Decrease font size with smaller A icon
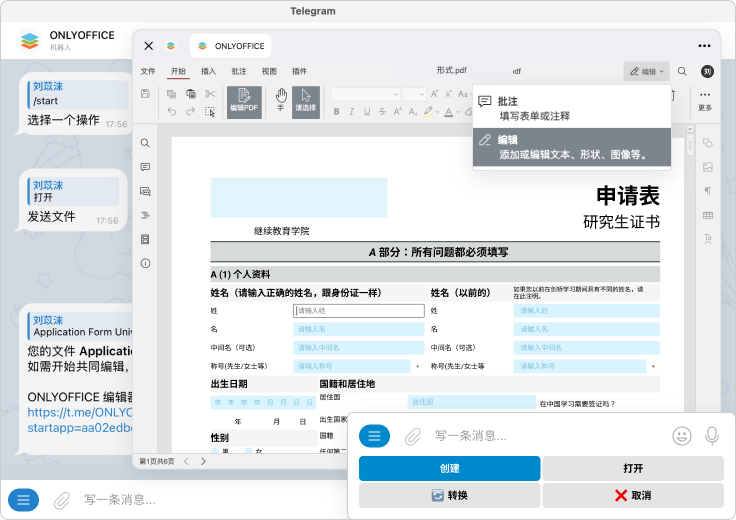 pos(449,94)
